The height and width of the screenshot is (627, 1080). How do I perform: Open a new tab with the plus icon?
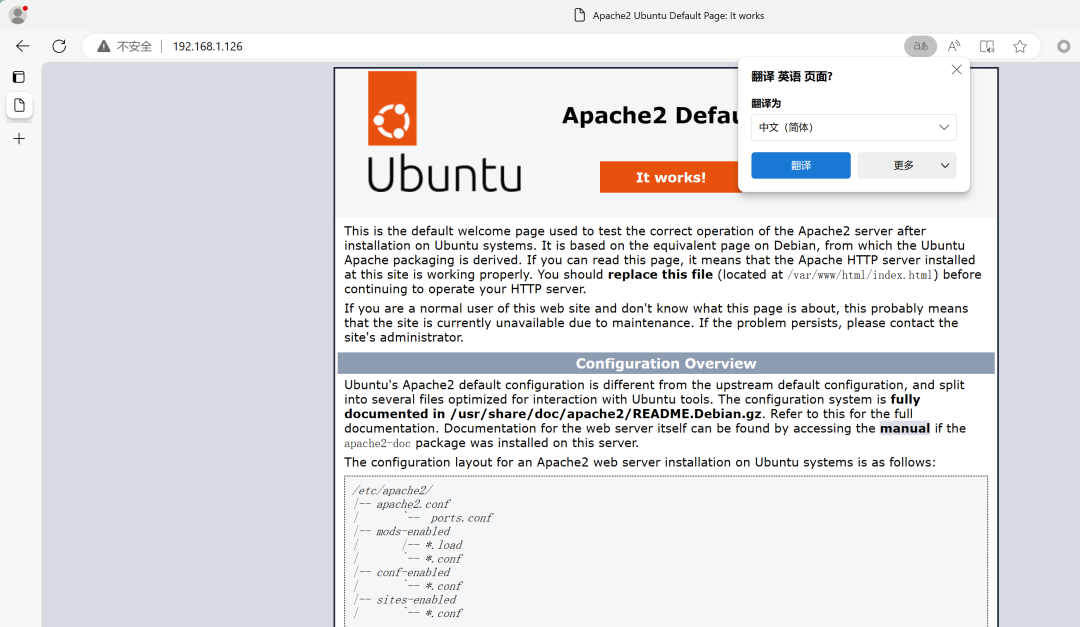pyautogui.click(x=19, y=138)
